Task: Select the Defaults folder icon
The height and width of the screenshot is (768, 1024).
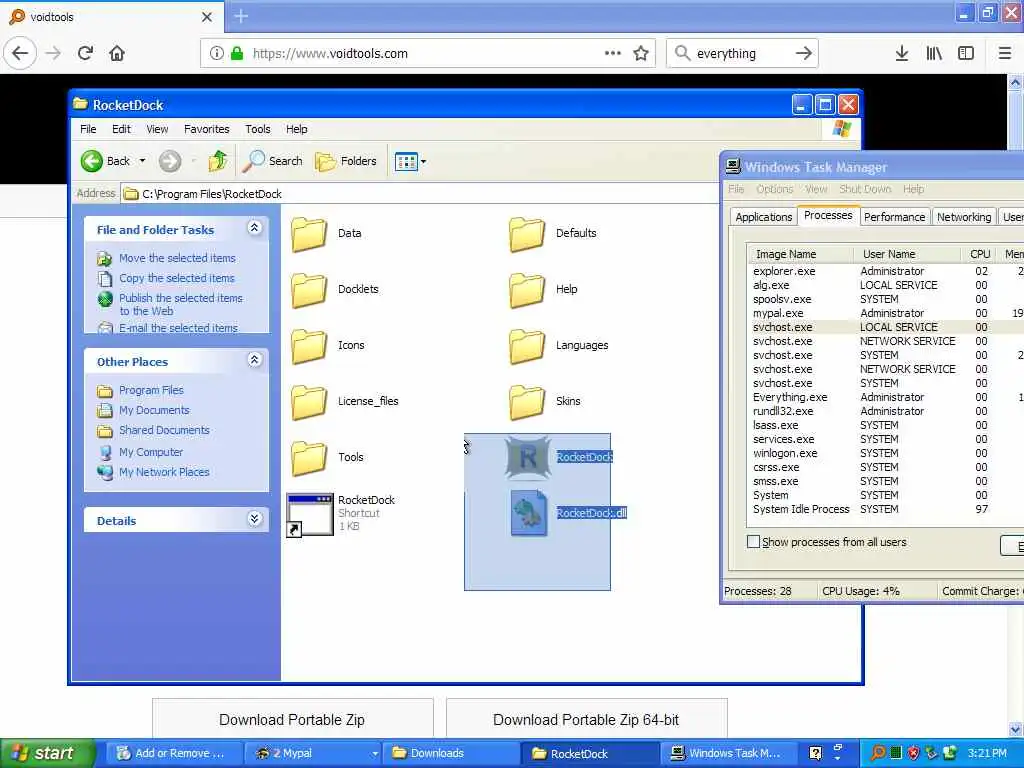Action: (526, 233)
